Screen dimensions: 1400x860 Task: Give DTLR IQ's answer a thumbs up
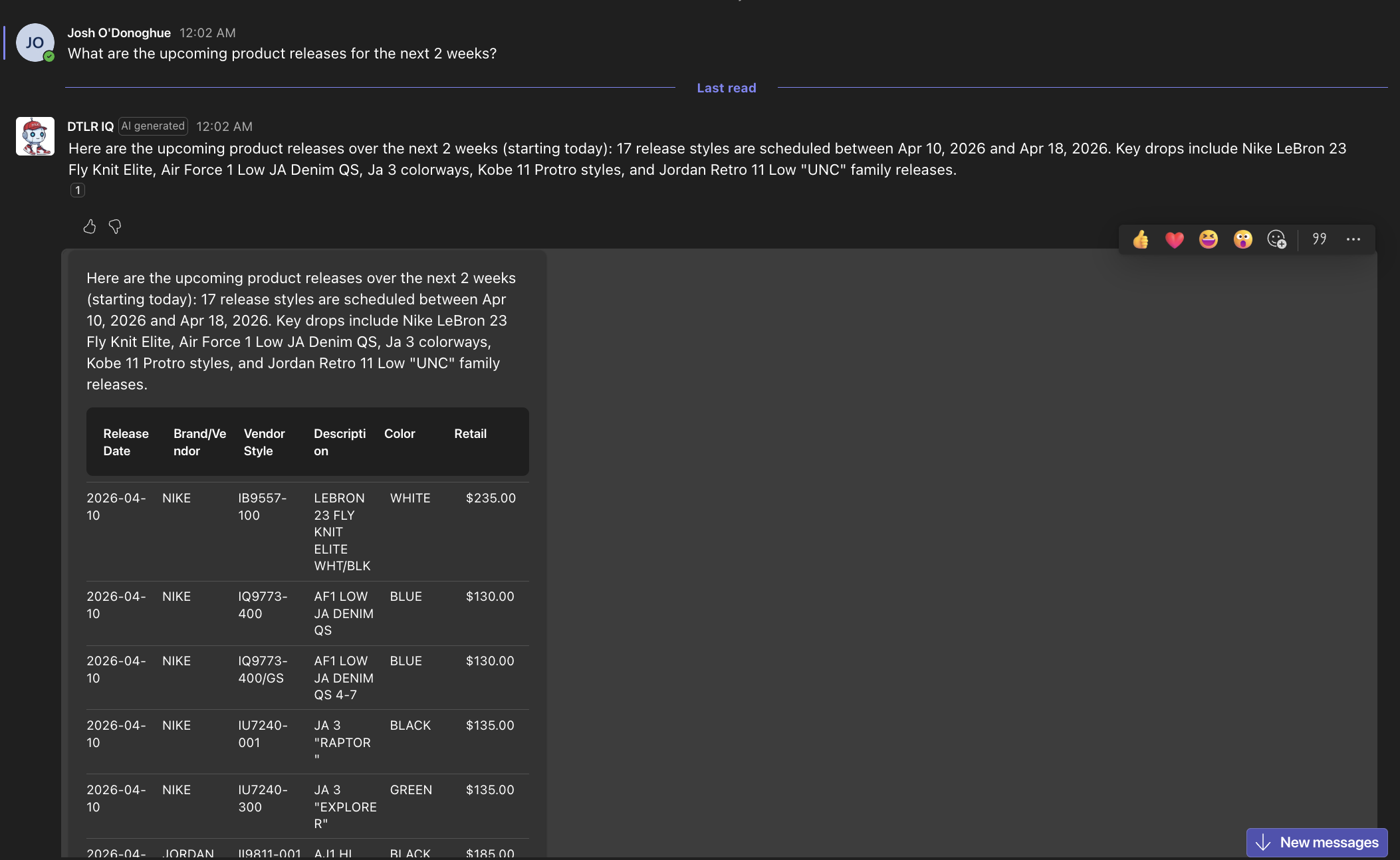(x=90, y=227)
